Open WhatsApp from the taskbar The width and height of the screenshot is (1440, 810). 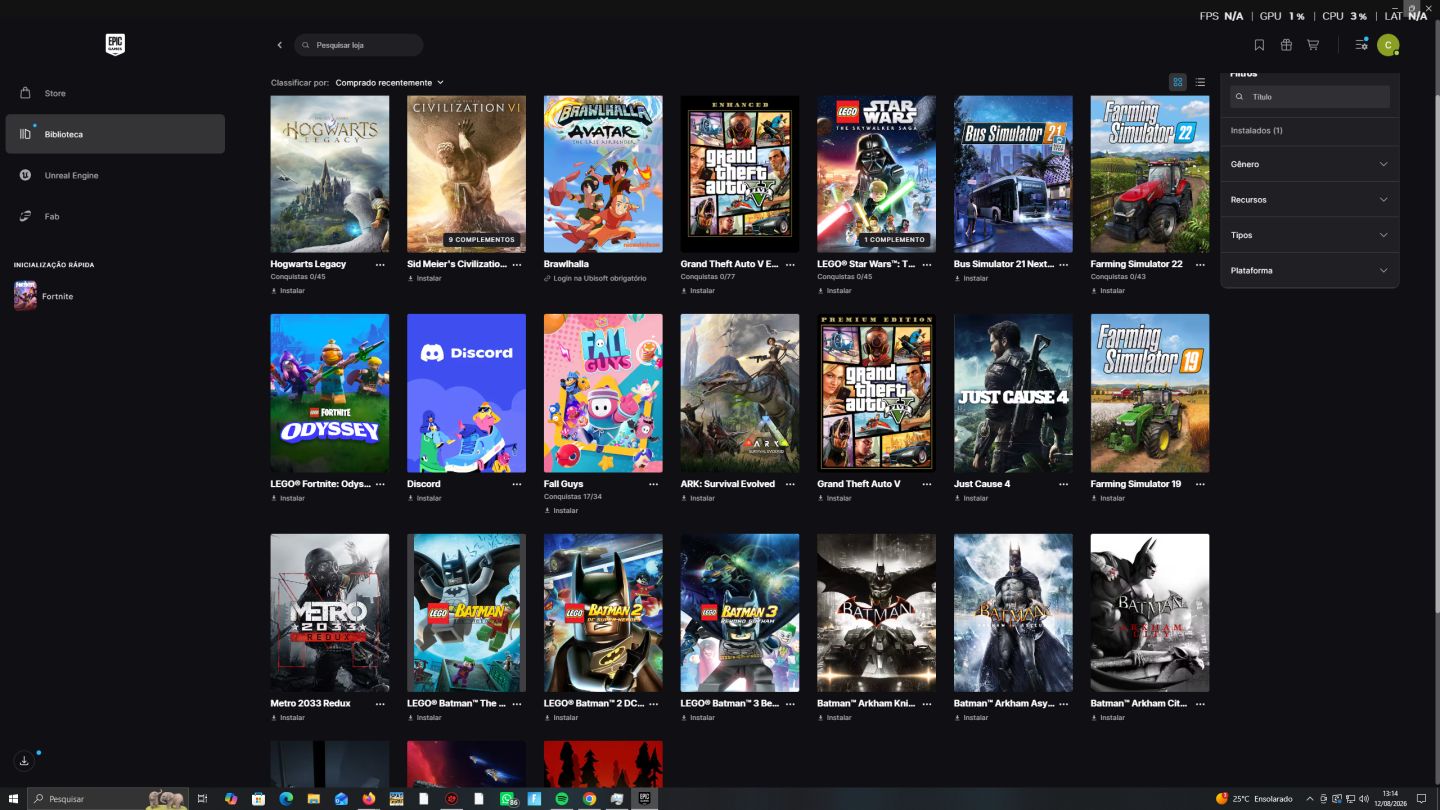tap(507, 799)
